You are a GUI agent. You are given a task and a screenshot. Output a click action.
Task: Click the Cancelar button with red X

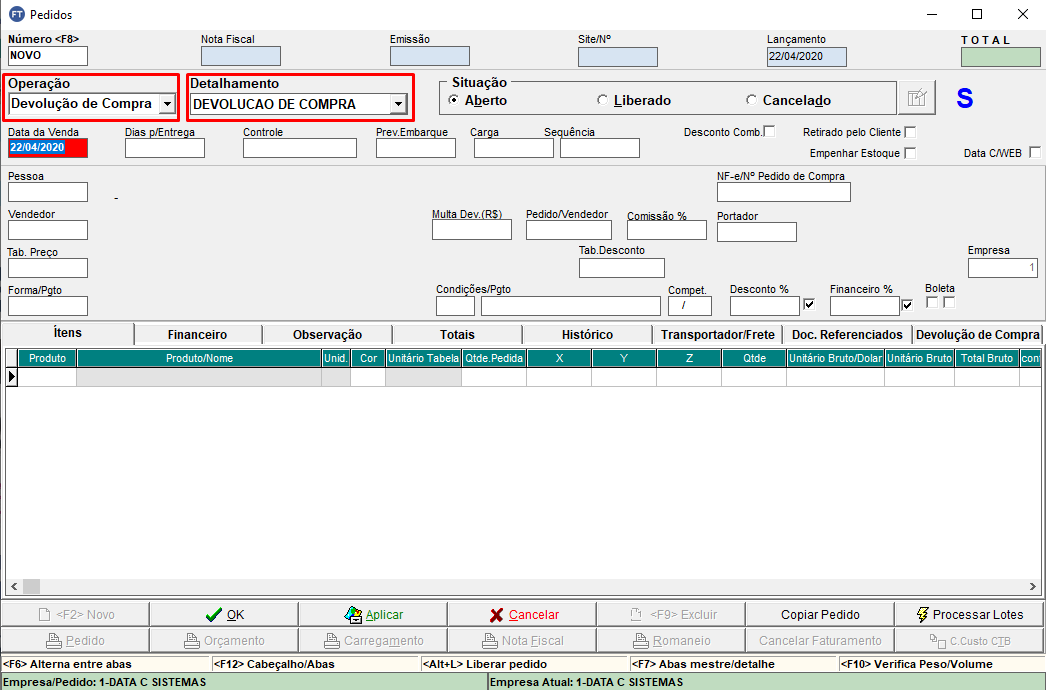[x=521, y=614]
